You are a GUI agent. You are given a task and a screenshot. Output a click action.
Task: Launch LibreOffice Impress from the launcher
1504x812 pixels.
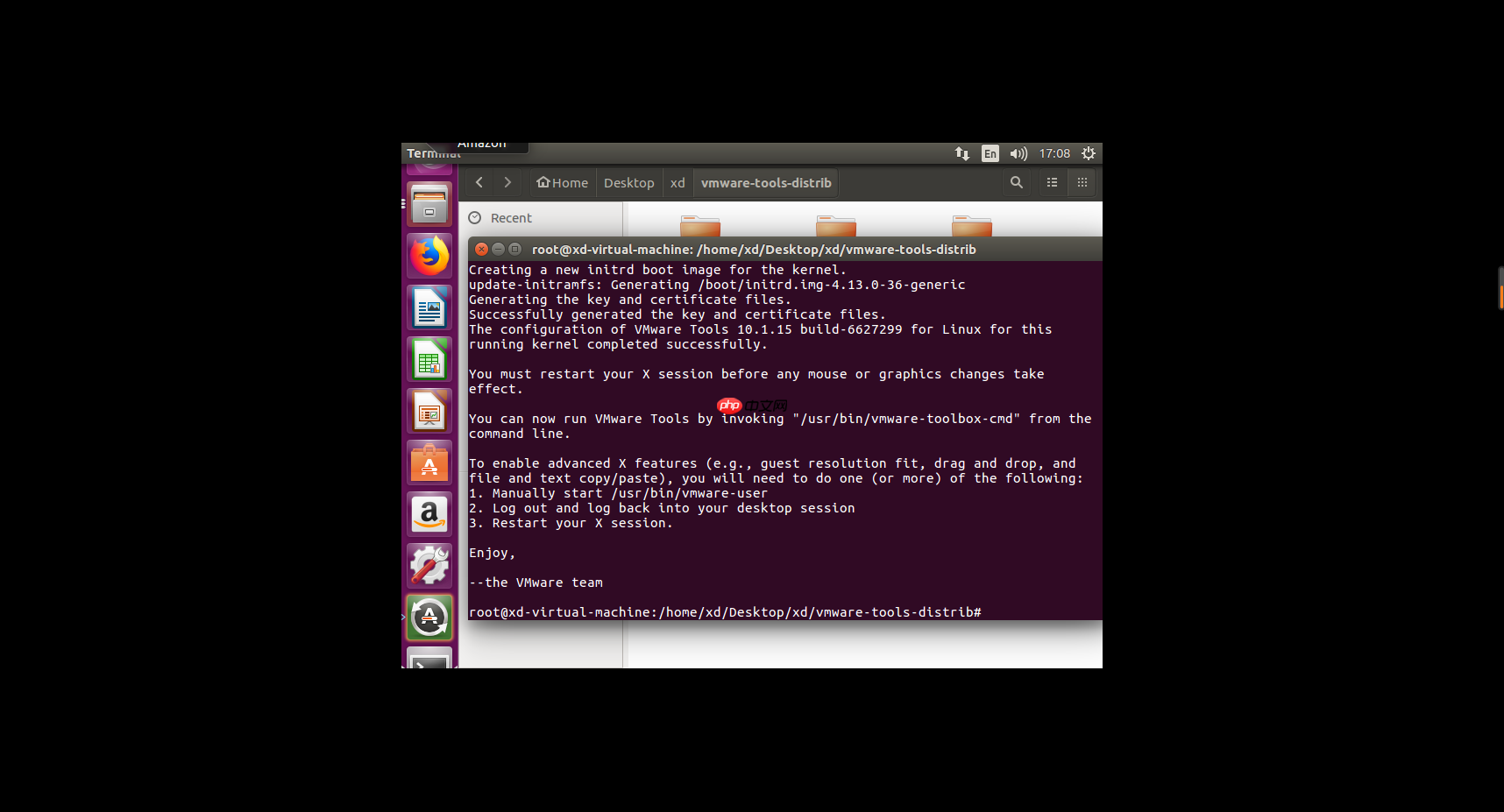(x=429, y=411)
